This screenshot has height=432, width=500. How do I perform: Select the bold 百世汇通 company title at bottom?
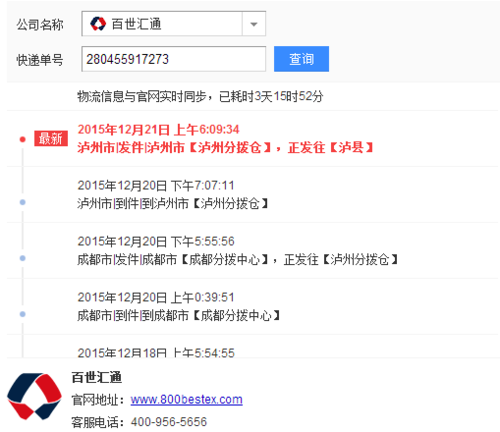(x=97, y=377)
